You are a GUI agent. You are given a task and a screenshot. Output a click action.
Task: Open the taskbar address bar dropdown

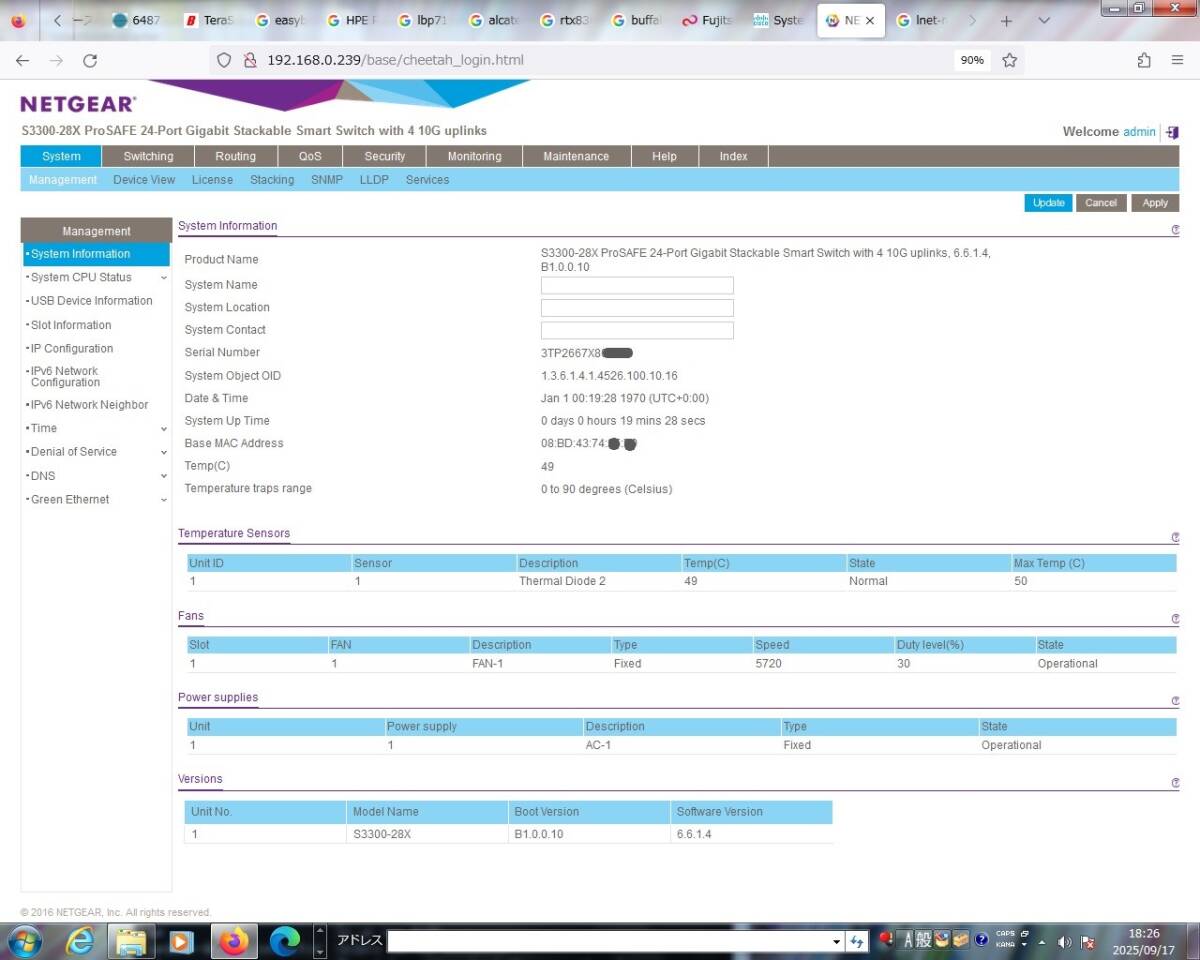pos(837,941)
